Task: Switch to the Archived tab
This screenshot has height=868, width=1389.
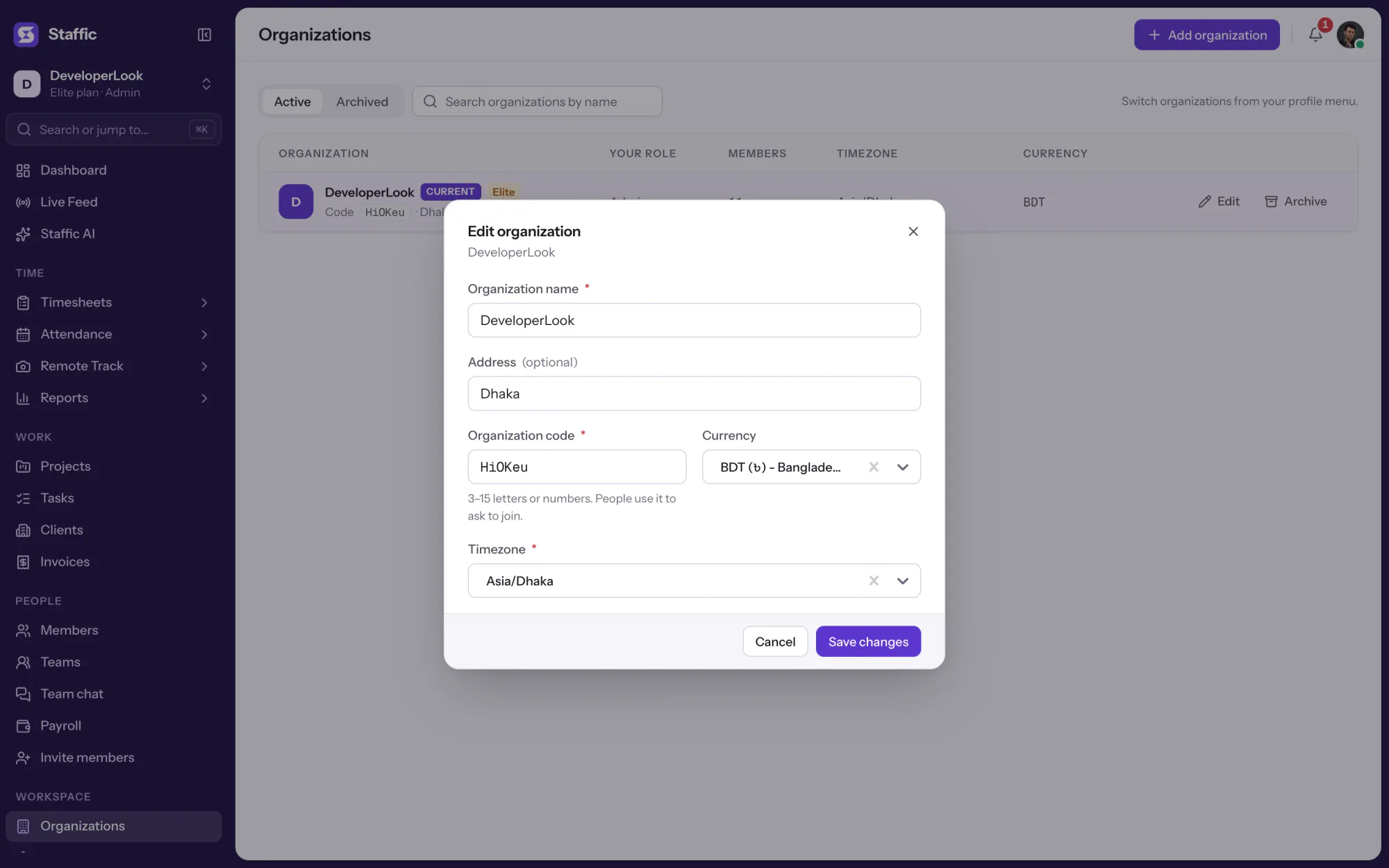Action: coord(362,102)
